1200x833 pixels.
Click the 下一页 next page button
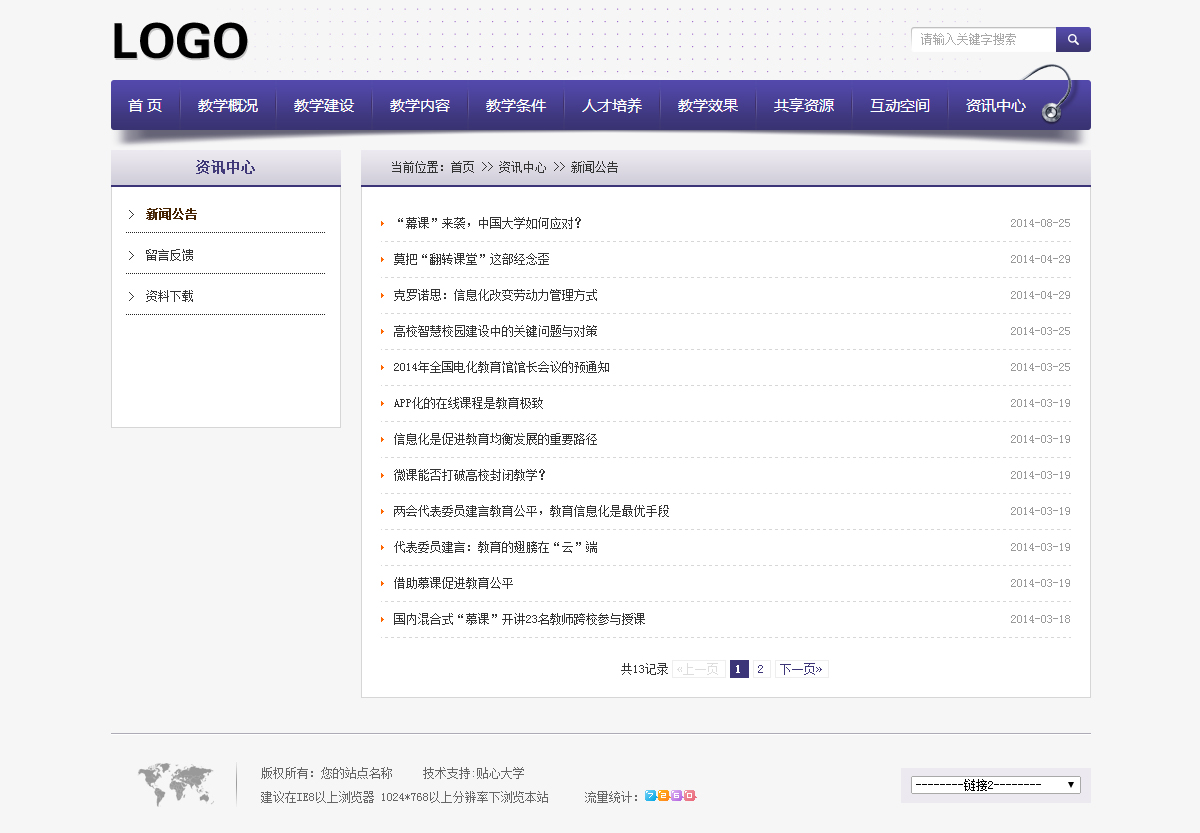801,669
